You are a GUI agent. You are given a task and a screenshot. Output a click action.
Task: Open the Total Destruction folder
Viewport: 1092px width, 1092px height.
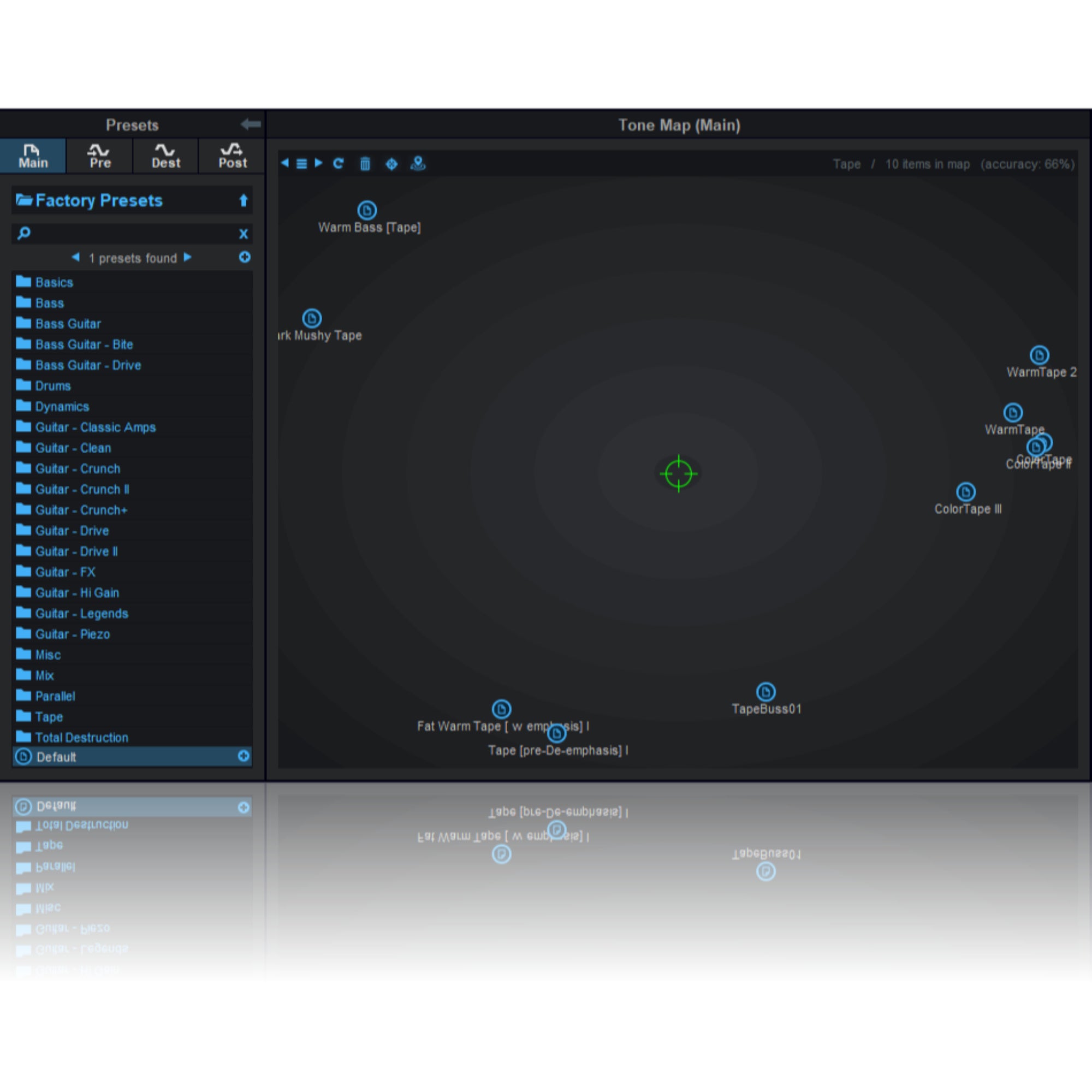pyautogui.click(x=132, y=737)
